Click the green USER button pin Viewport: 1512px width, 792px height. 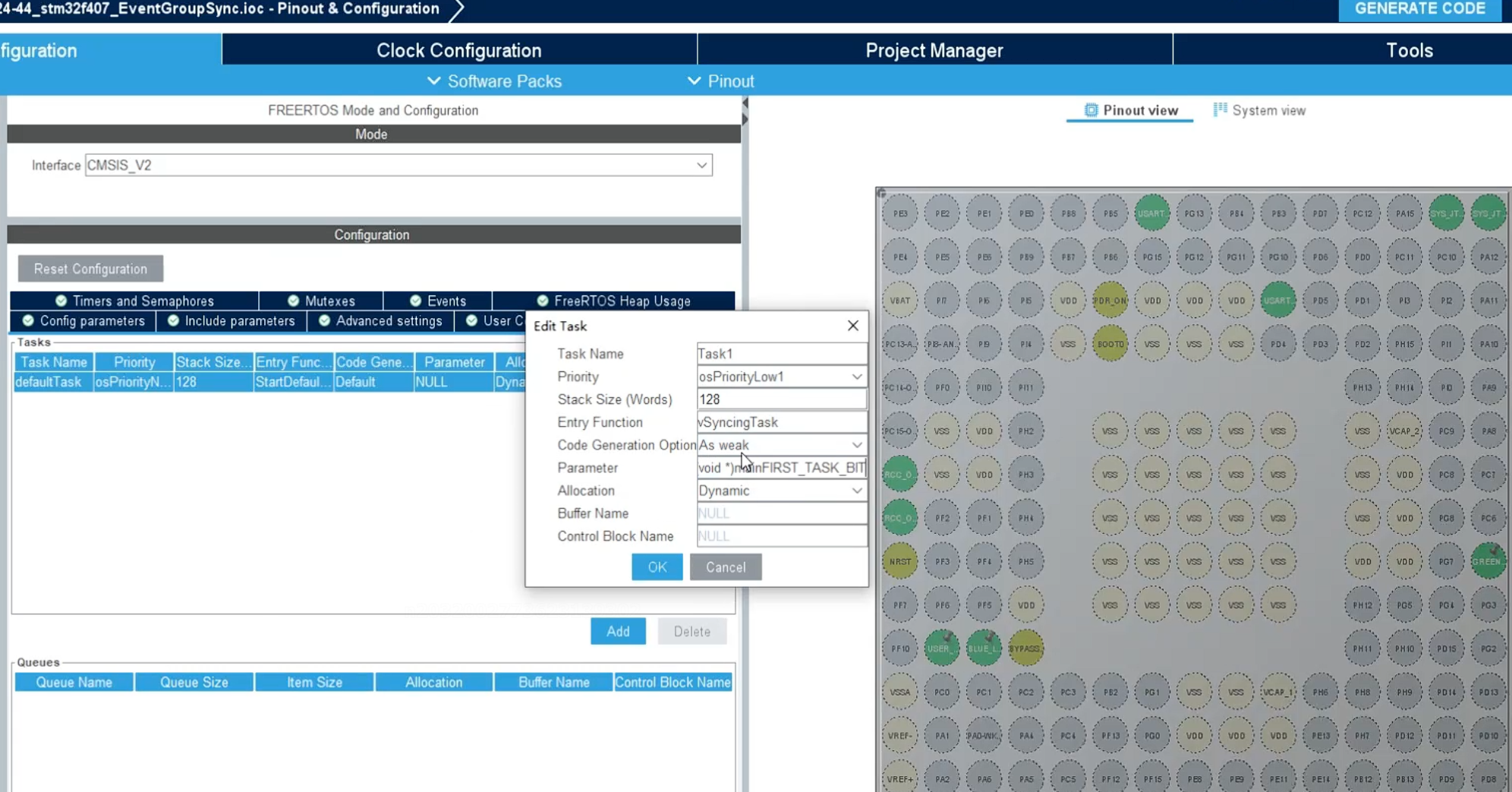click(942, 648)
